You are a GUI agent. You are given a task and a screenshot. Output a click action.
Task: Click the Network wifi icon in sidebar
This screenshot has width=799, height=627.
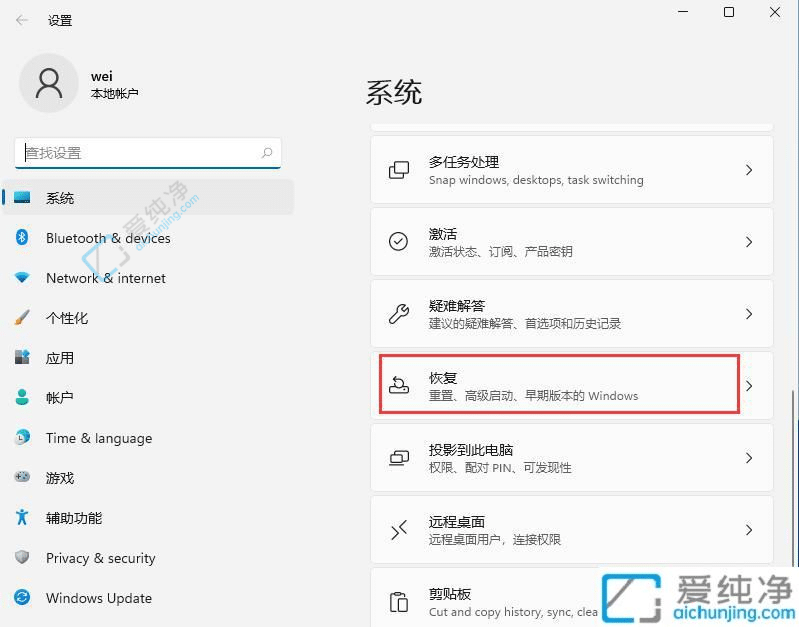tap(22, 277)
